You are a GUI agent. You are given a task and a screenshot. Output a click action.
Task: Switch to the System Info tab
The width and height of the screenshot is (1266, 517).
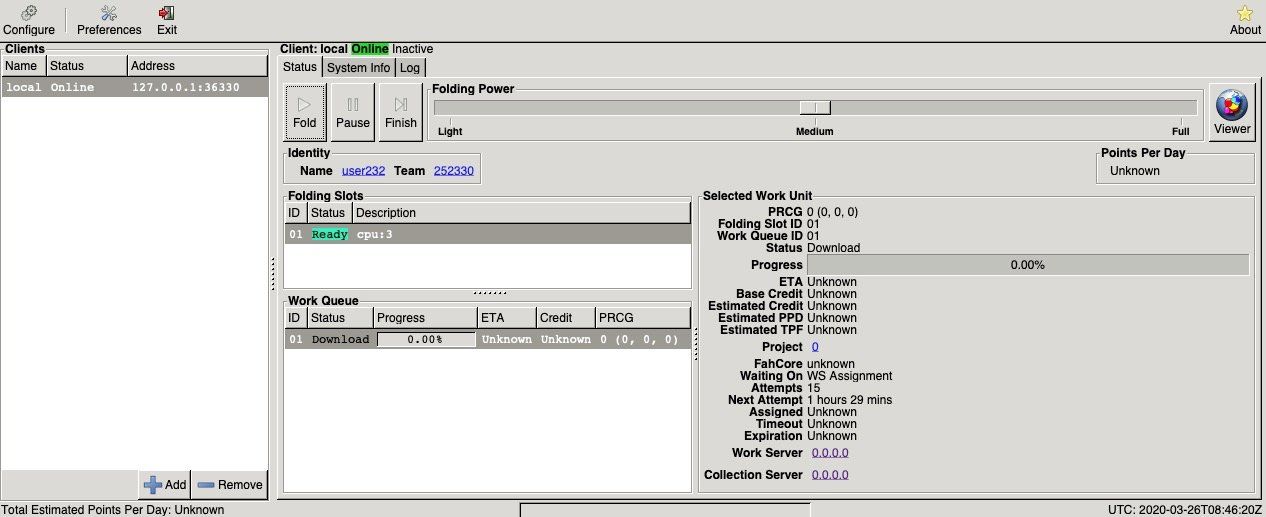(358, 68)
